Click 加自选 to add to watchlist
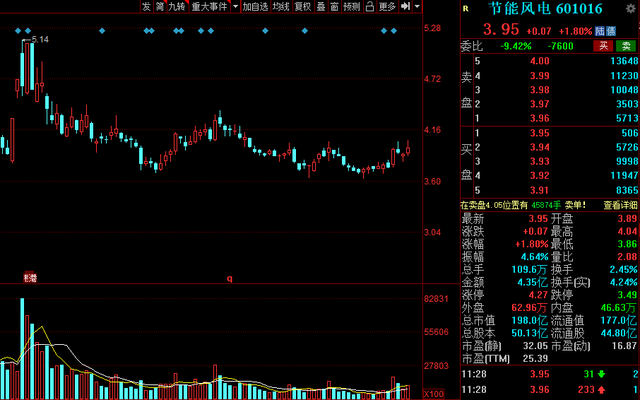The image size is (640, 400). pos(256,6)
